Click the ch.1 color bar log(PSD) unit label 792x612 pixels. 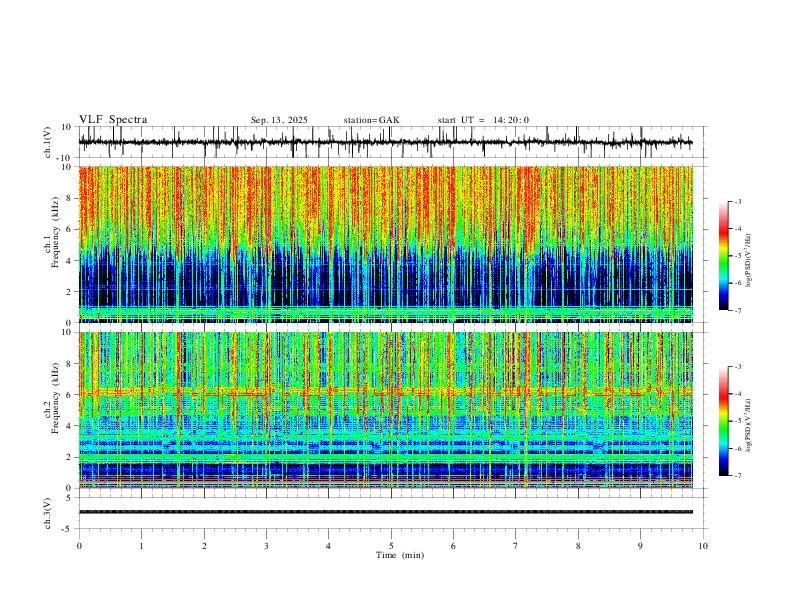tap(748, 261)
